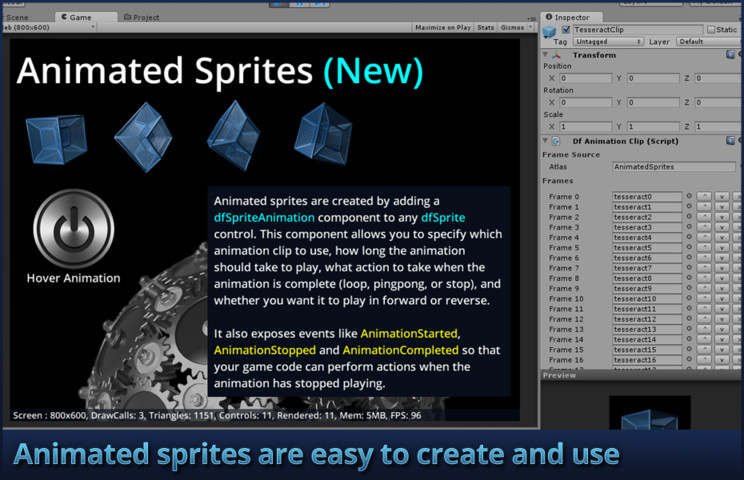
Task: Click the power button Hover Animation sprite
Action: [74, 229]
